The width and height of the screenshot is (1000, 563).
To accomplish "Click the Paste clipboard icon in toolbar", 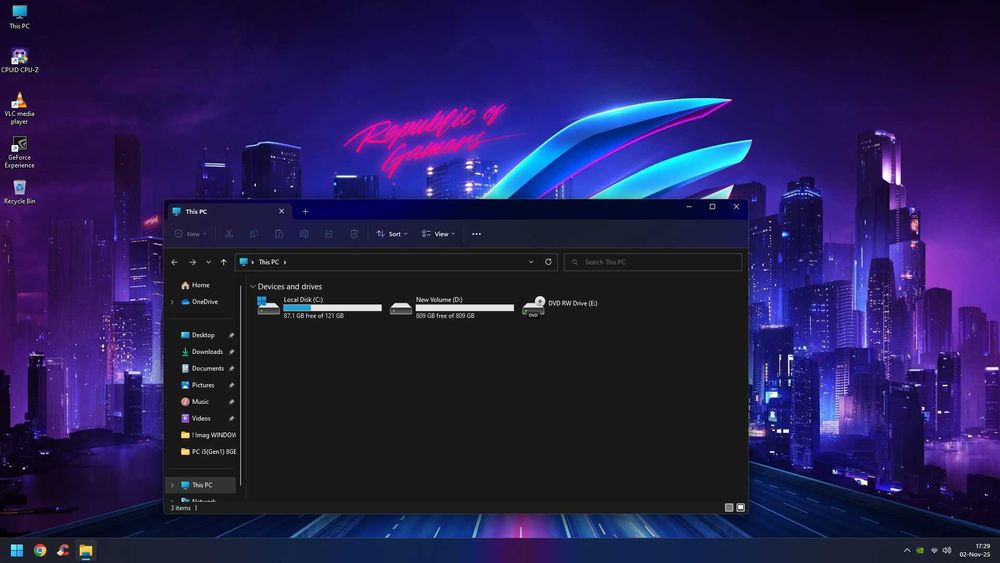I will (x=279, y=234).
